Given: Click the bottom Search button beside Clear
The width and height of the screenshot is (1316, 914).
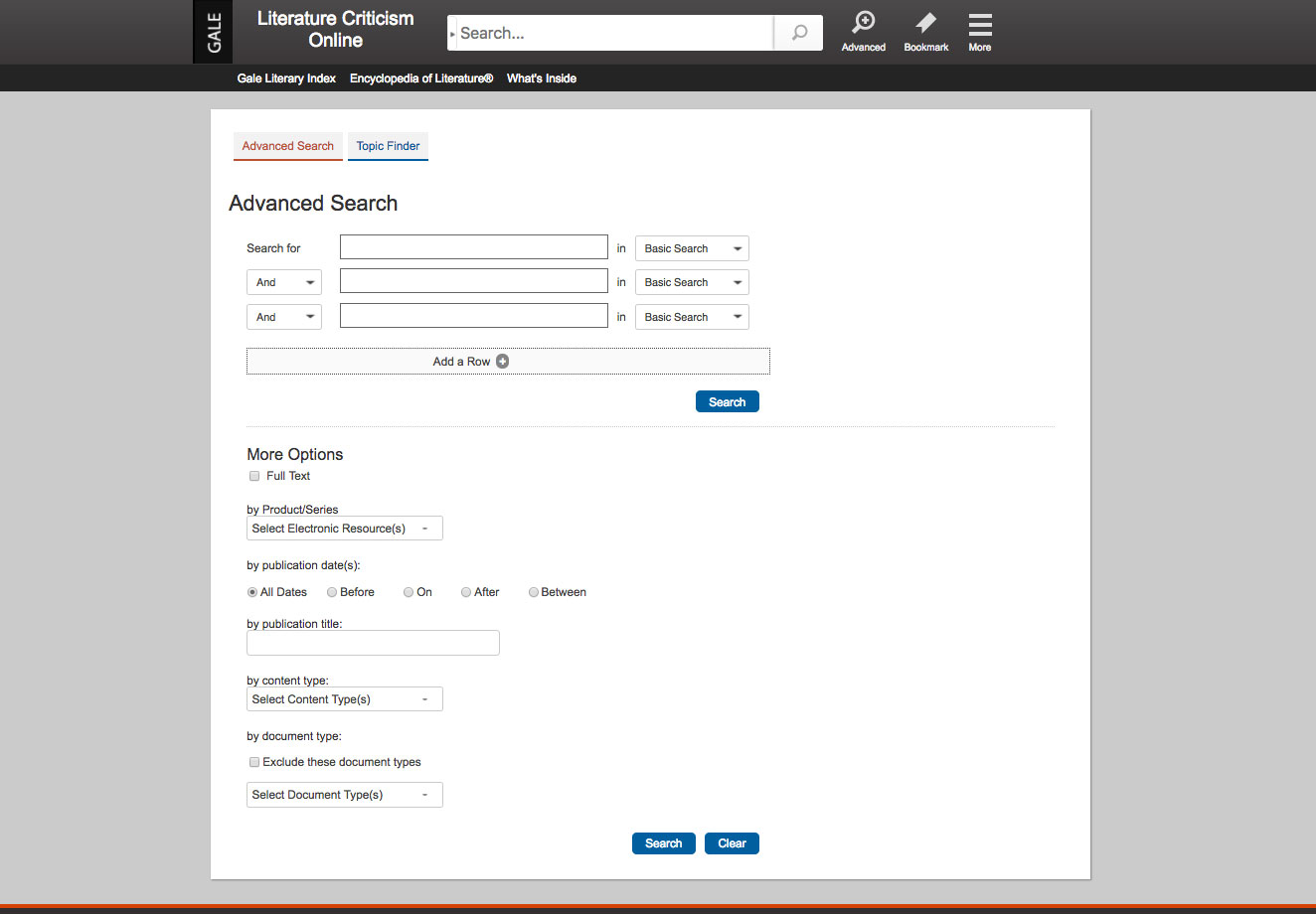Looking at the screenshot, I should click(x=664, y=843).
